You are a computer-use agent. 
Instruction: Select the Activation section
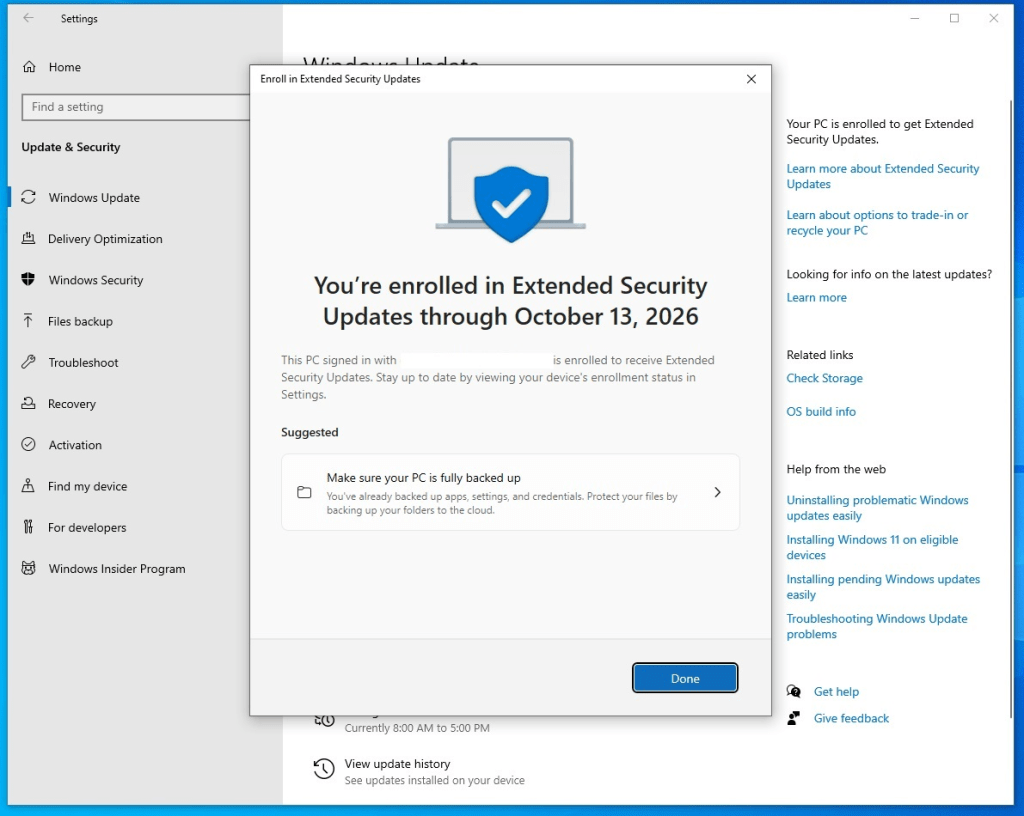75,444
